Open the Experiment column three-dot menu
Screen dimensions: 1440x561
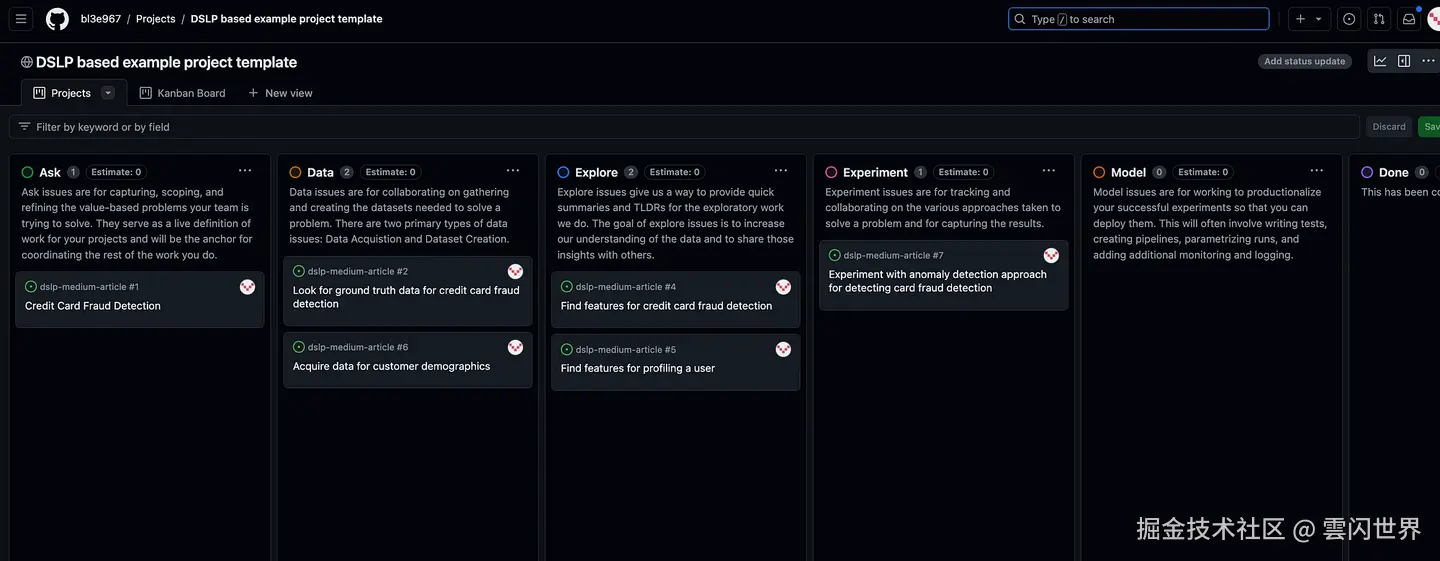click(x=1049, y=171)
